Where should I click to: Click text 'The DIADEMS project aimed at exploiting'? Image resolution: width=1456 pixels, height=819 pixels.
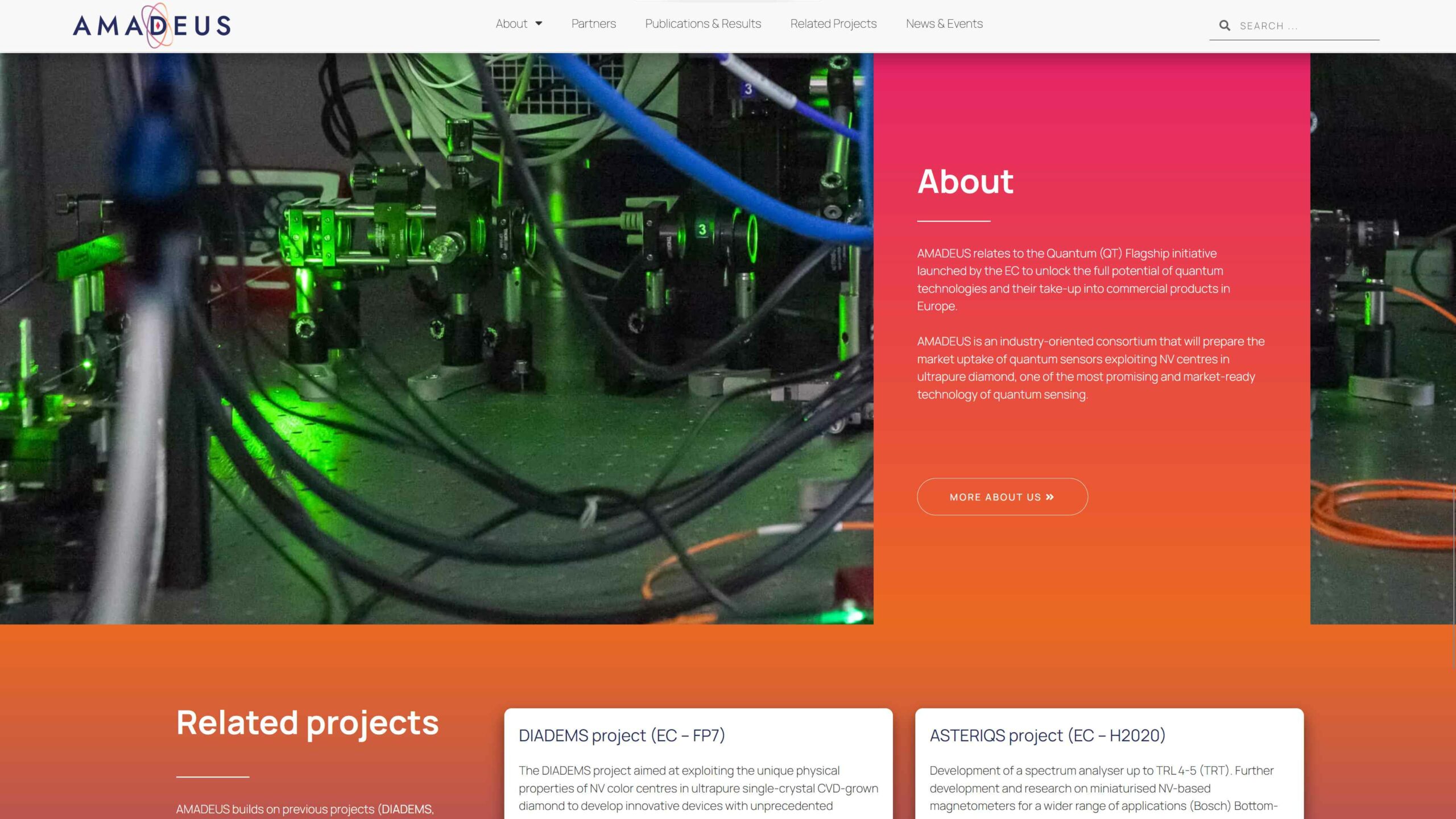698,788
